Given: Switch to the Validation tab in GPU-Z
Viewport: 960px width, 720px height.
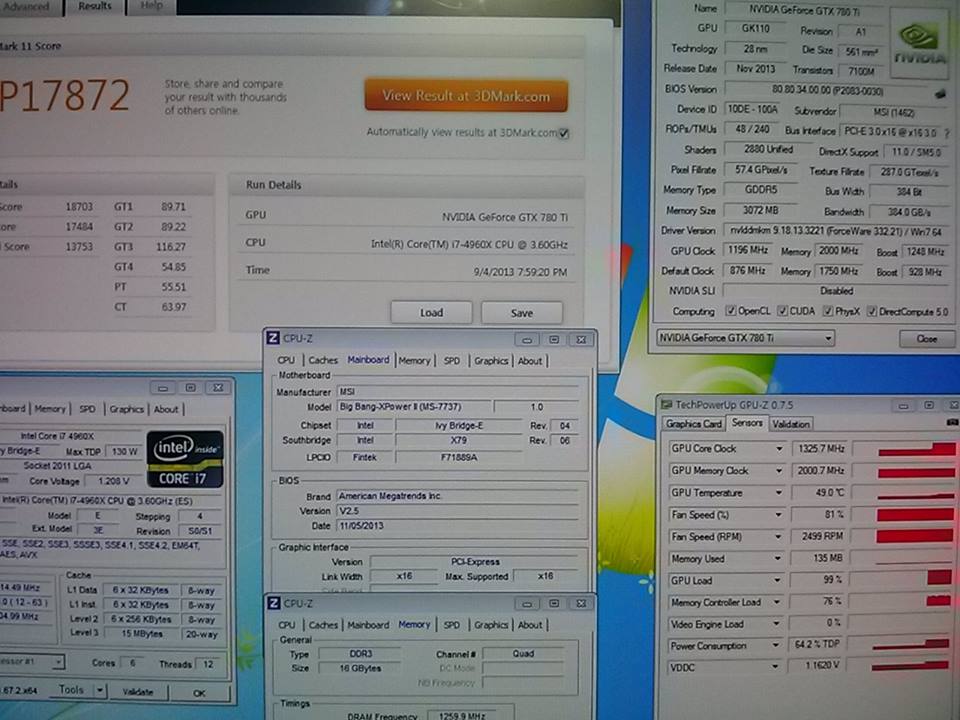Looking at the screenshot, I should (x=789, y=424).
